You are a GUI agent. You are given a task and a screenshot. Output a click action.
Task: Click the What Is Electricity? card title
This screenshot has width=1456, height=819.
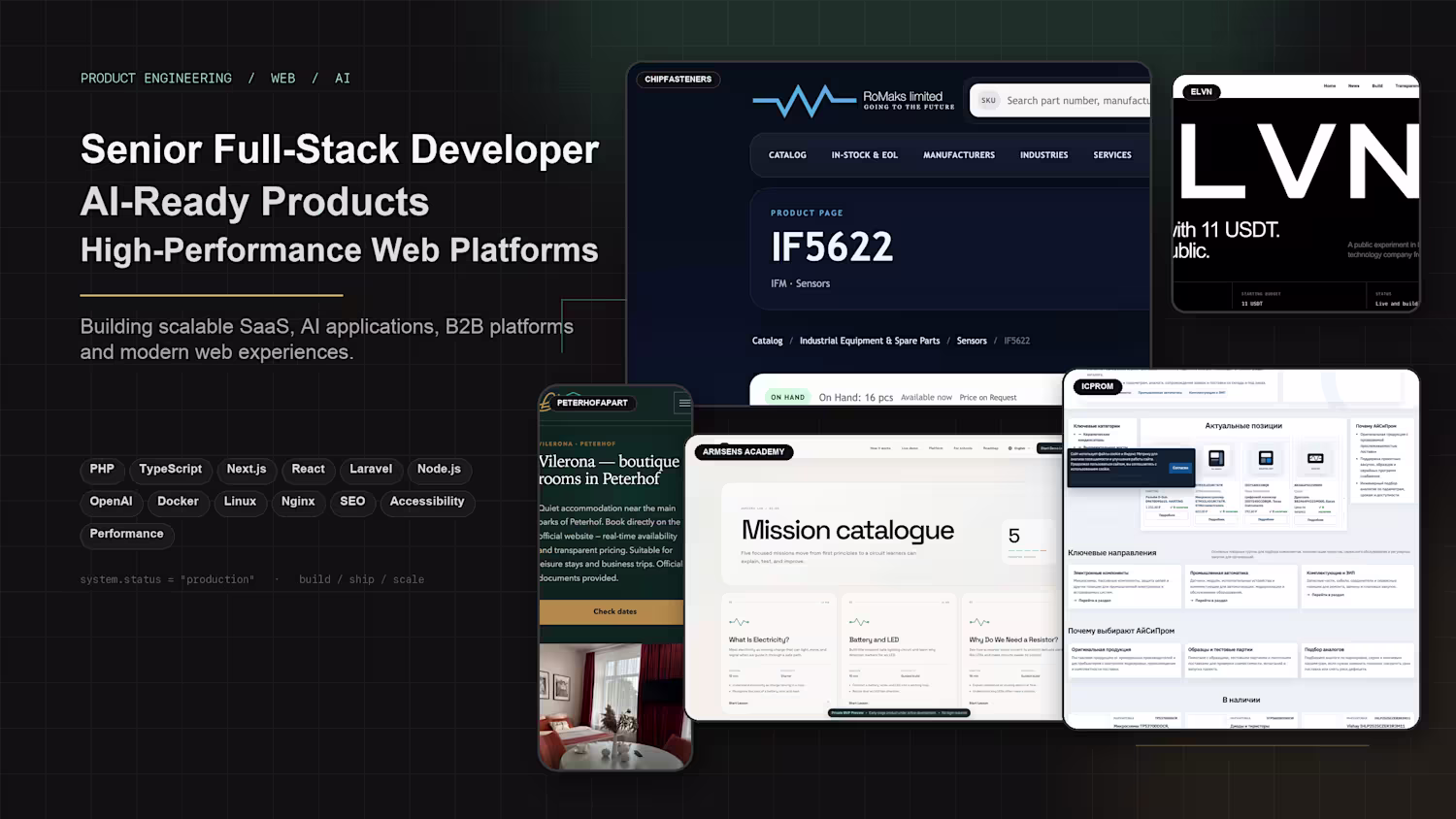[759, 639]
